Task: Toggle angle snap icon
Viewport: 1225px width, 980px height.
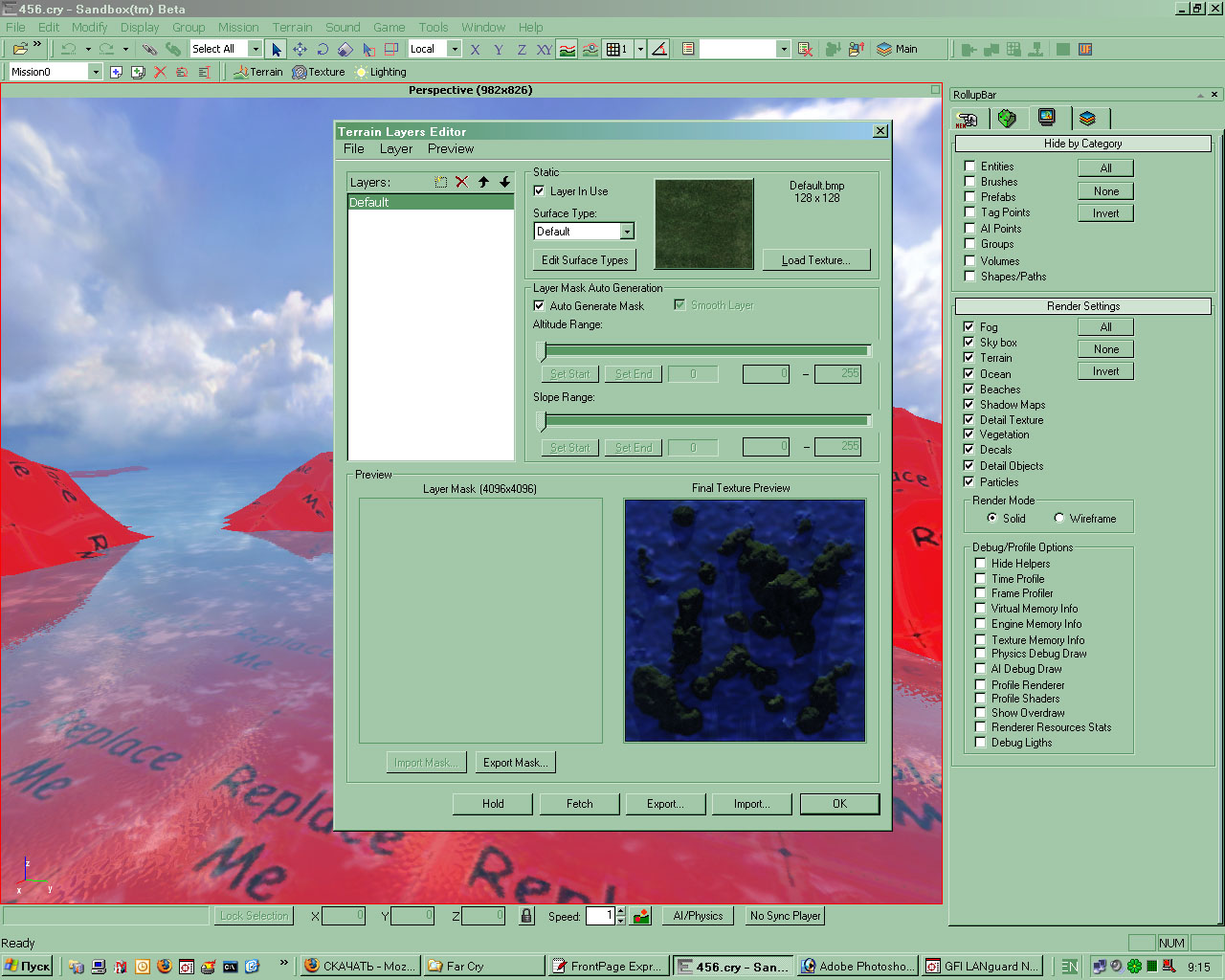Action: 659,49
